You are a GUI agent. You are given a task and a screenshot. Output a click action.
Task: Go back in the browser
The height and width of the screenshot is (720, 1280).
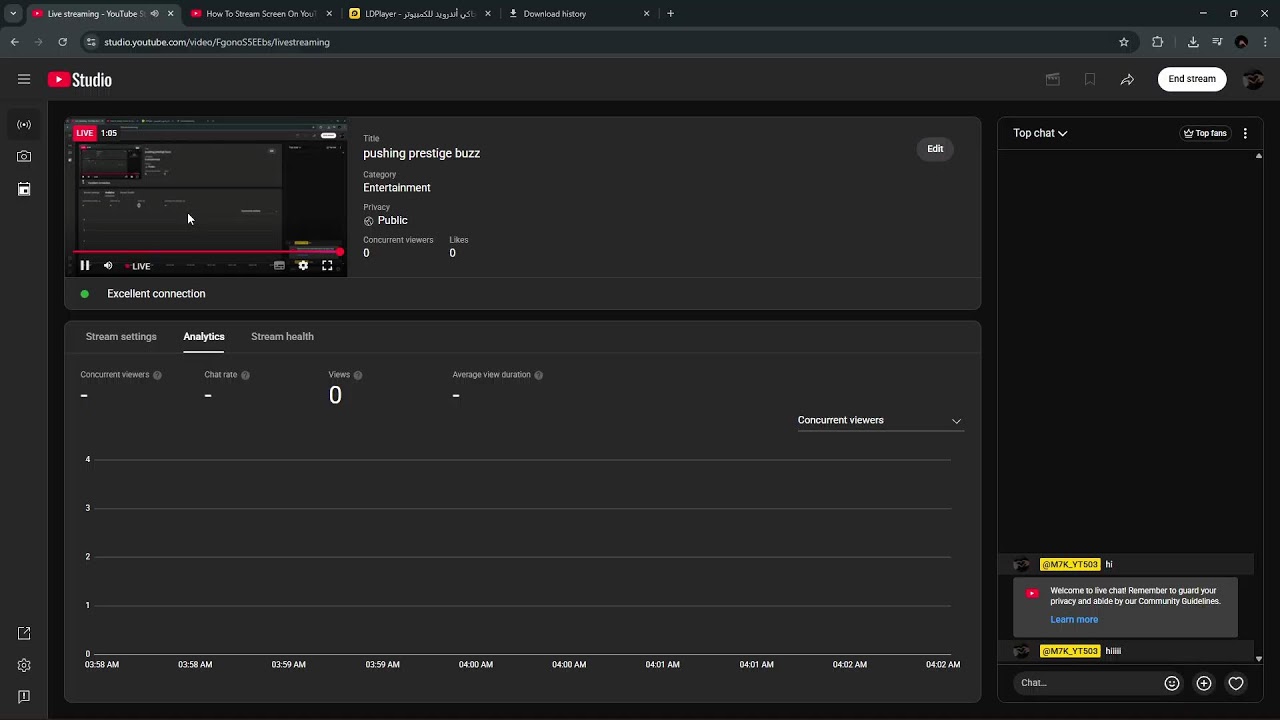coord(14,42)
